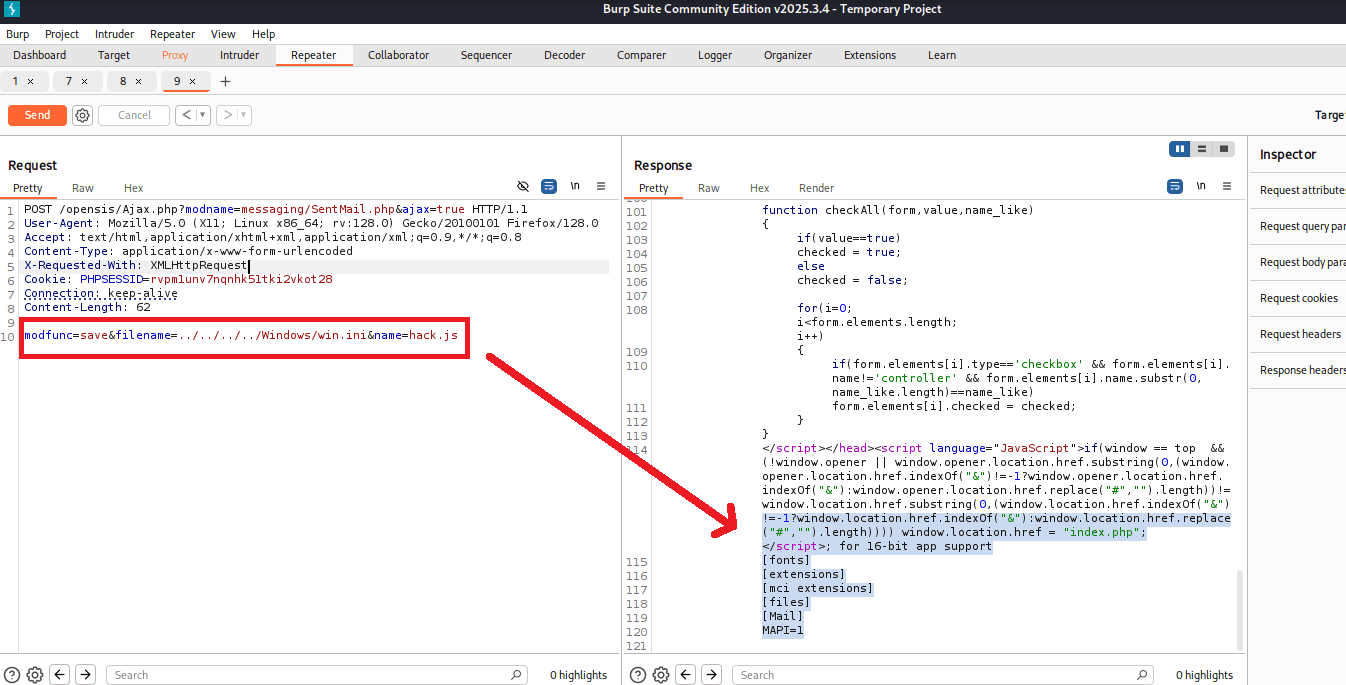Open Repeater settings gear beside Send
This screenshot has height=685, width=1346.
82,115
